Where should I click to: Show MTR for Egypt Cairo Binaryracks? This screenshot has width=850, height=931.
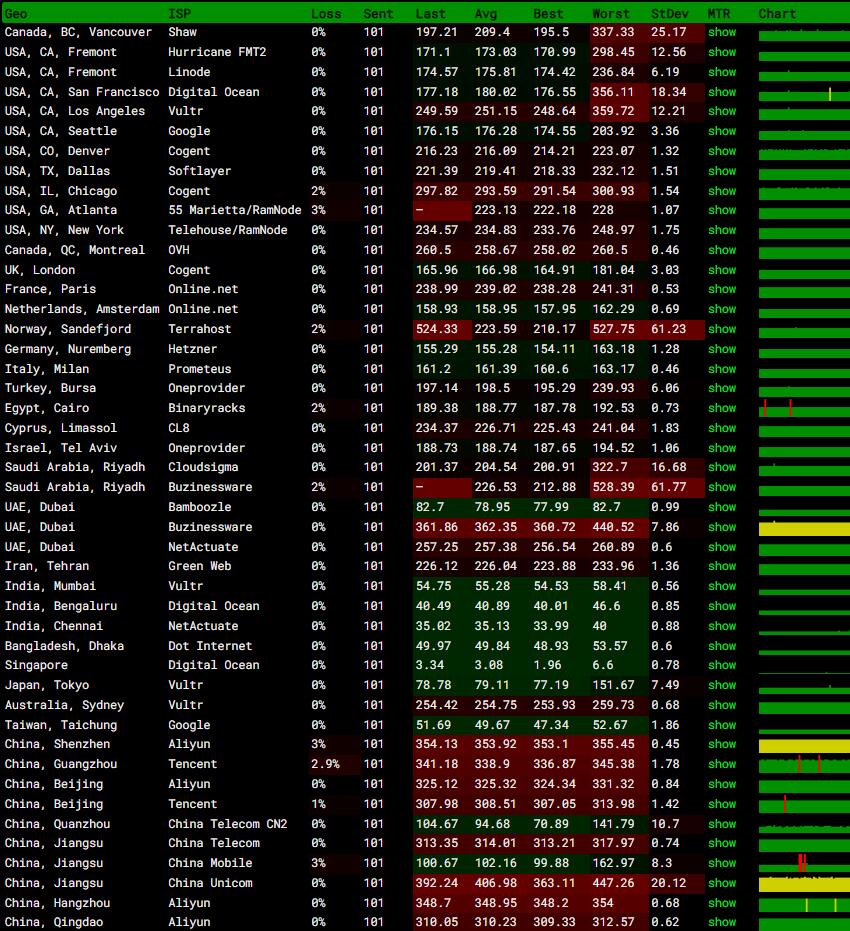click(x=722, y=408)
